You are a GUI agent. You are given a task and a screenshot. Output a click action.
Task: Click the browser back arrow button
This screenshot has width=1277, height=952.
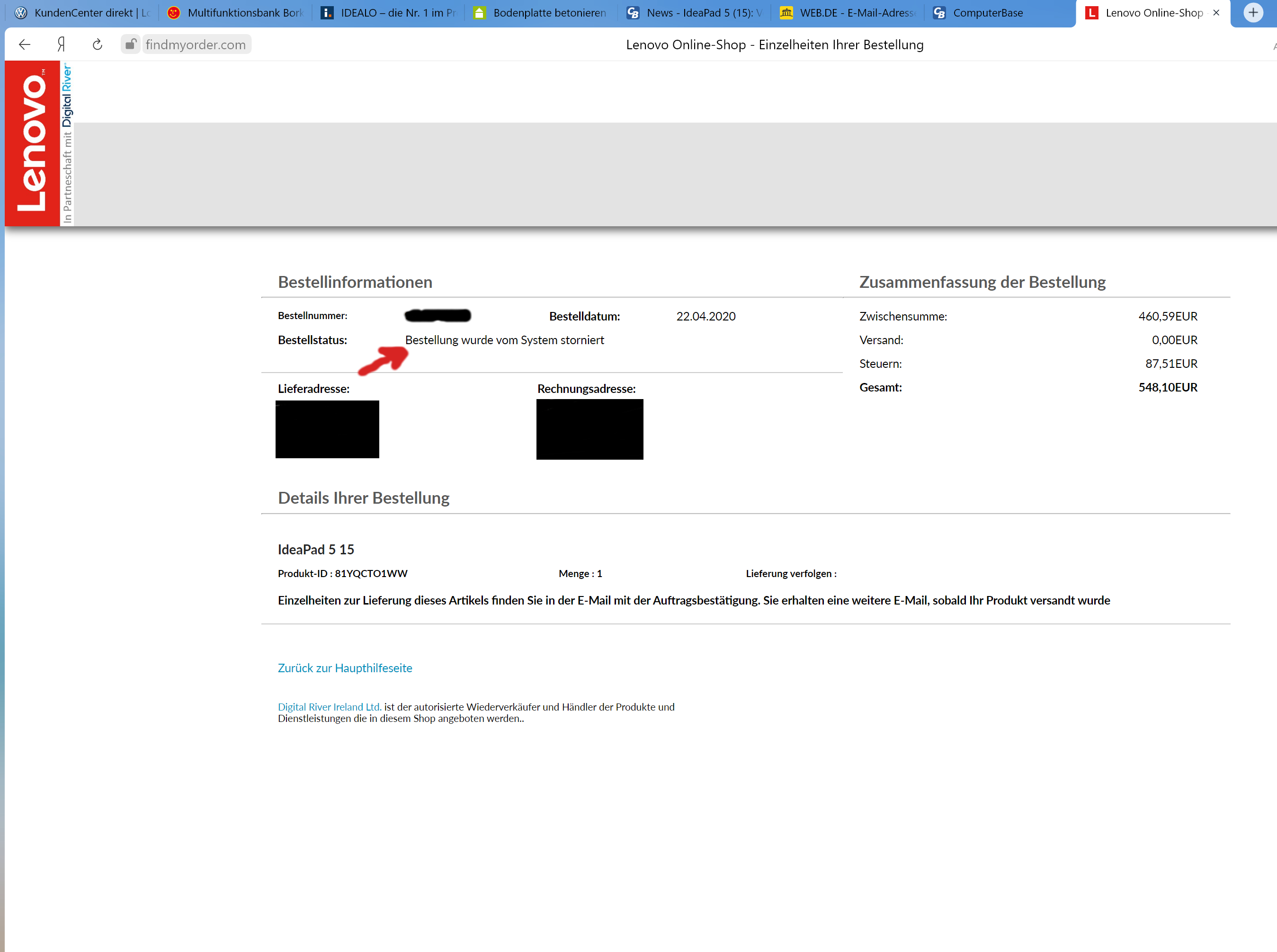(x=24, y=44)
